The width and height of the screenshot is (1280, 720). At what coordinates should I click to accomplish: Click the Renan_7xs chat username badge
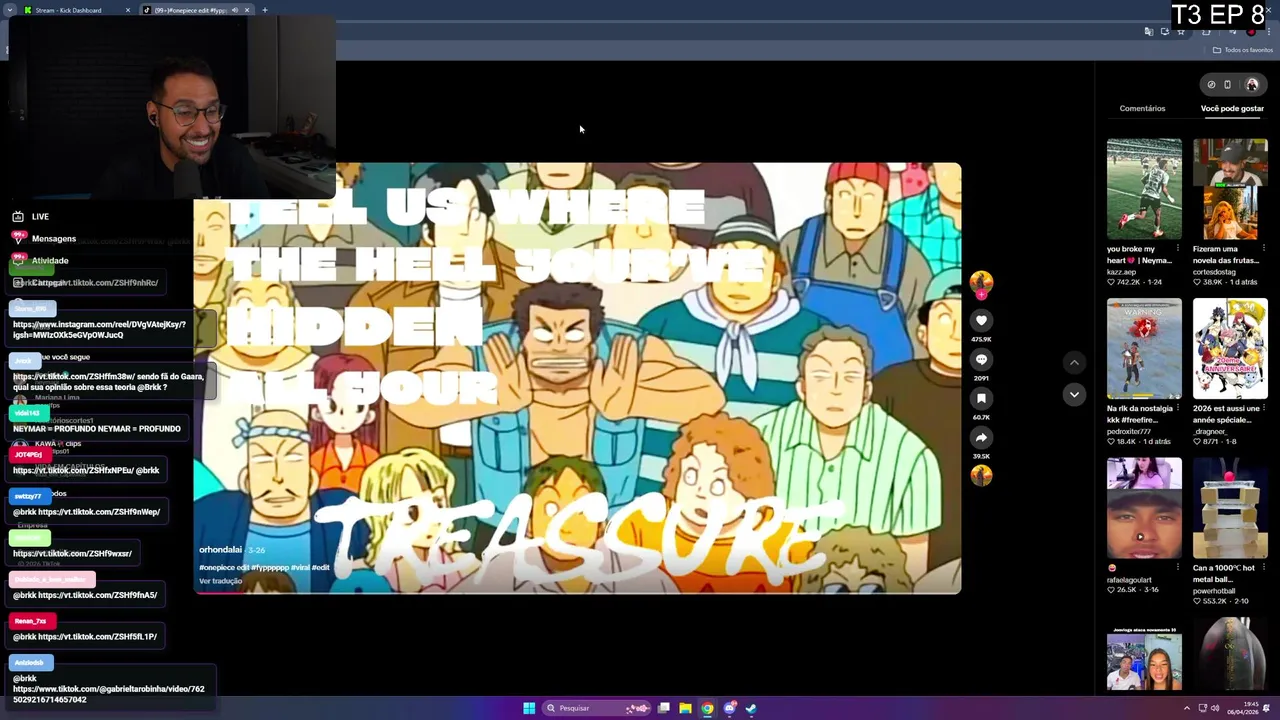[30, 620]
